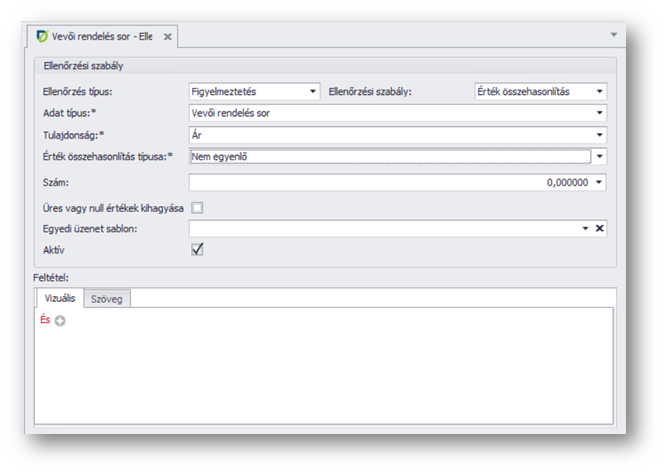This screenshot has width=668, height=476.
Task: Expand Egyedi üzenet sablon dropdown arrow
Action: (586, 228)
